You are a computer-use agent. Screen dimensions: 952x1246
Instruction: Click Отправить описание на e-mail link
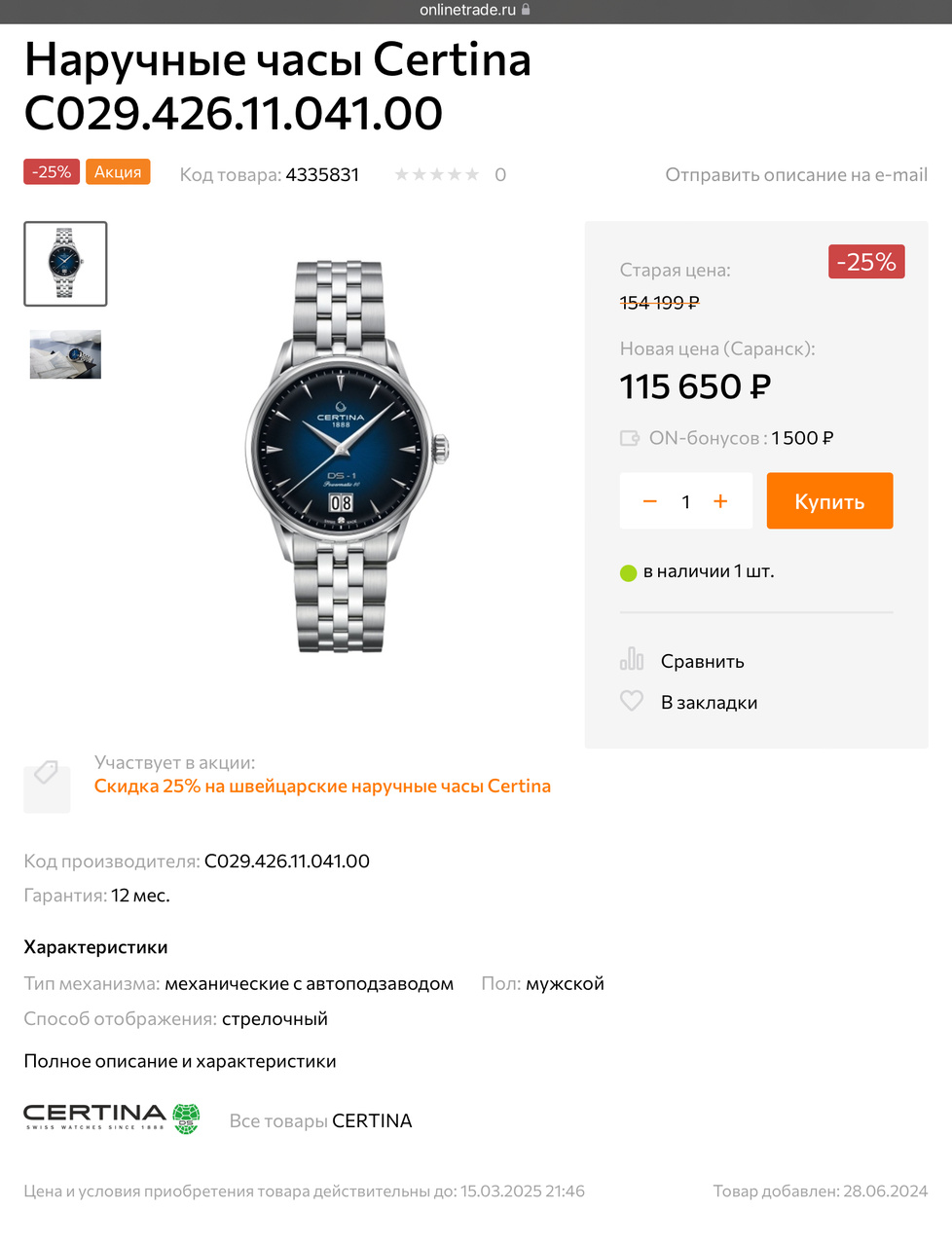[x=796, y=174]
